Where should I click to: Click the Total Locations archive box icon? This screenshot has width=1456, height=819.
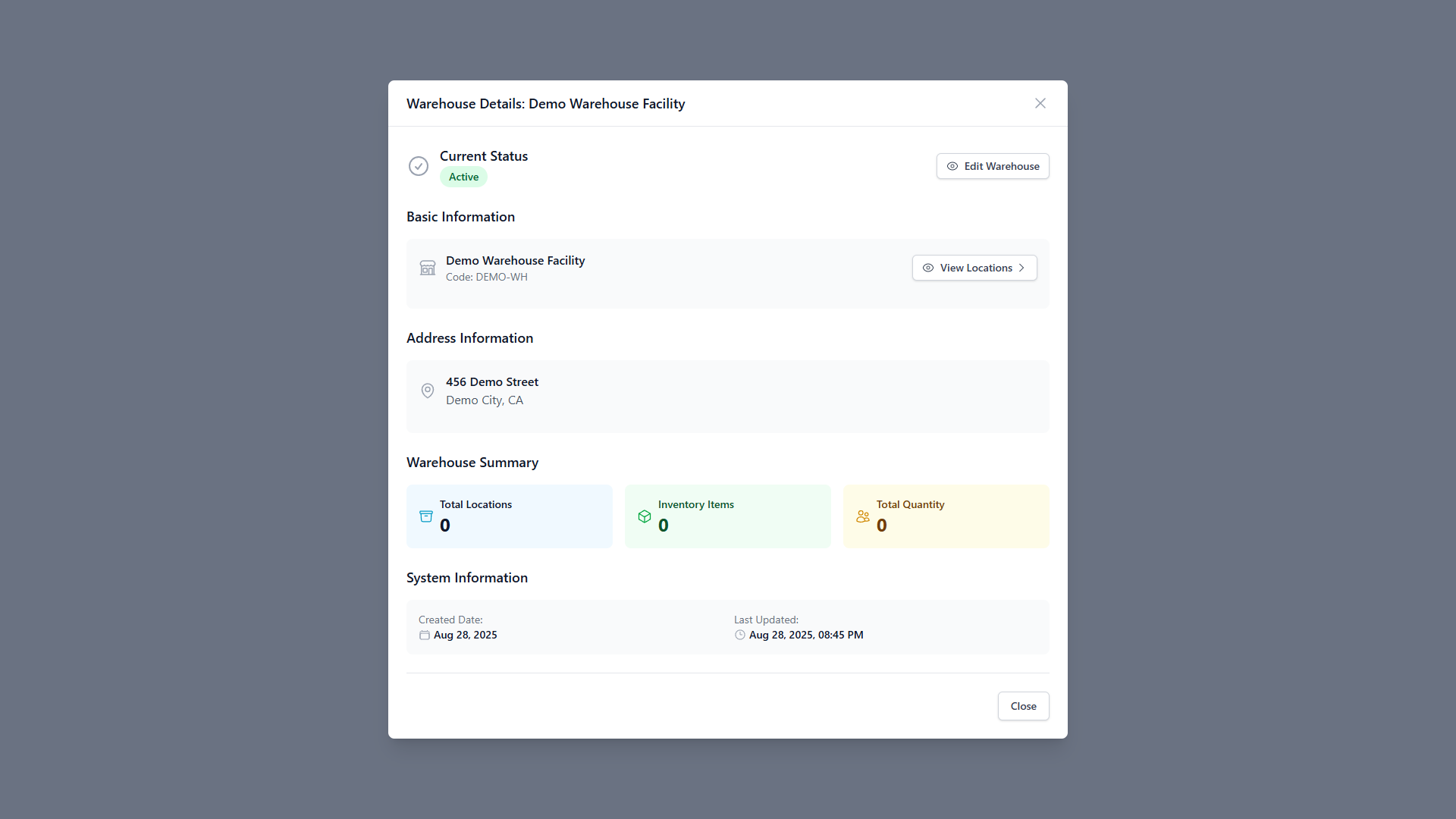tap(426, 516)
